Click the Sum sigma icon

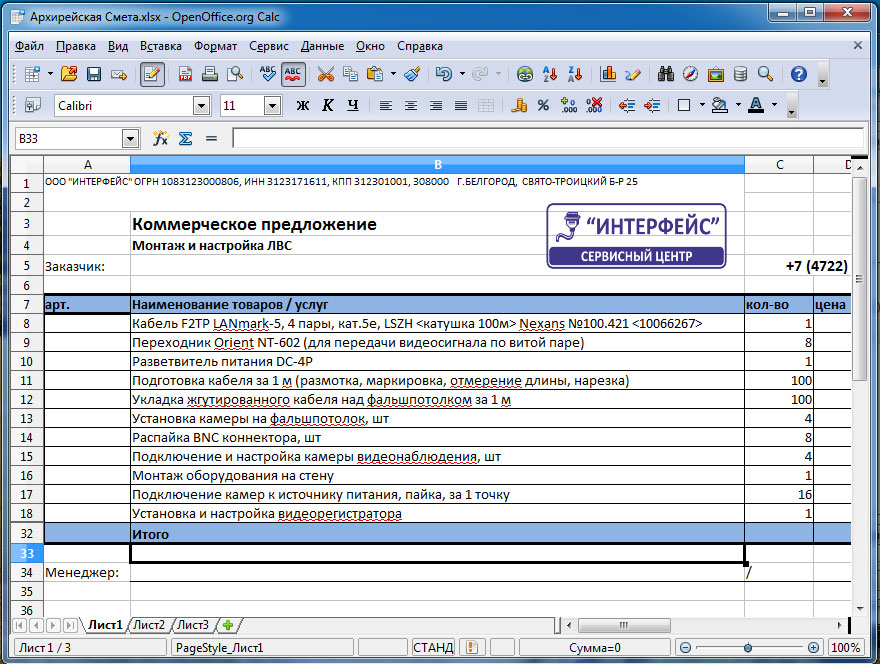(x=185, y=138)
